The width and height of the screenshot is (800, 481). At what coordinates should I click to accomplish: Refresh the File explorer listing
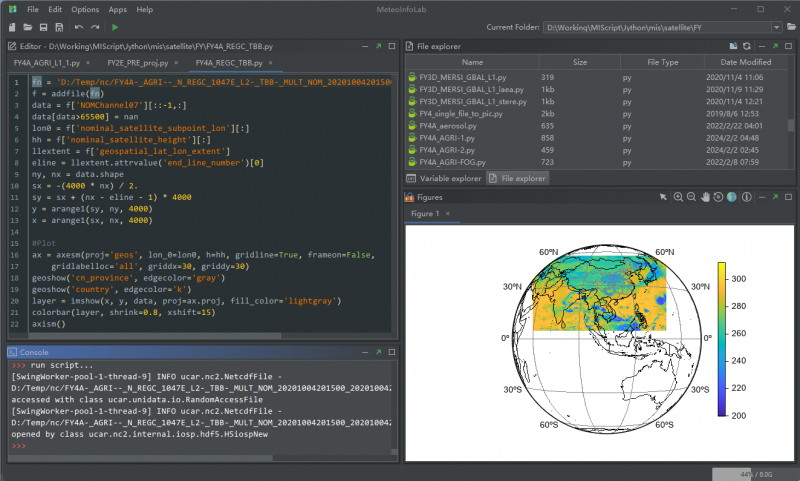(x=746, y=46)
